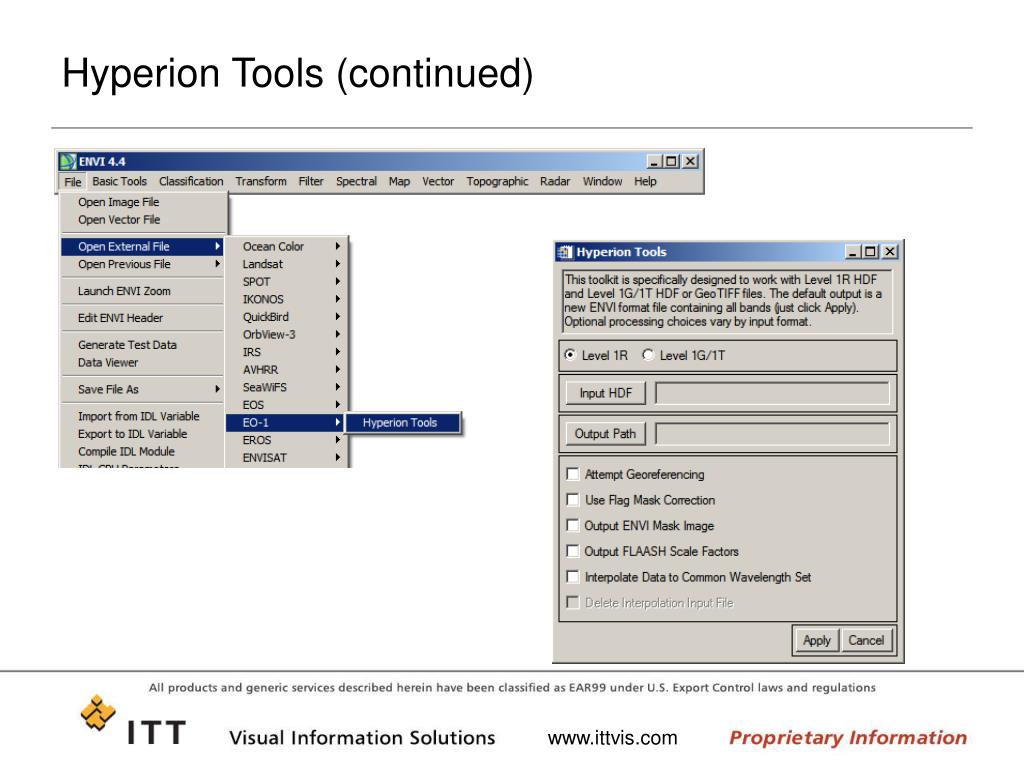Open the Classification menu

click(191, 182)
